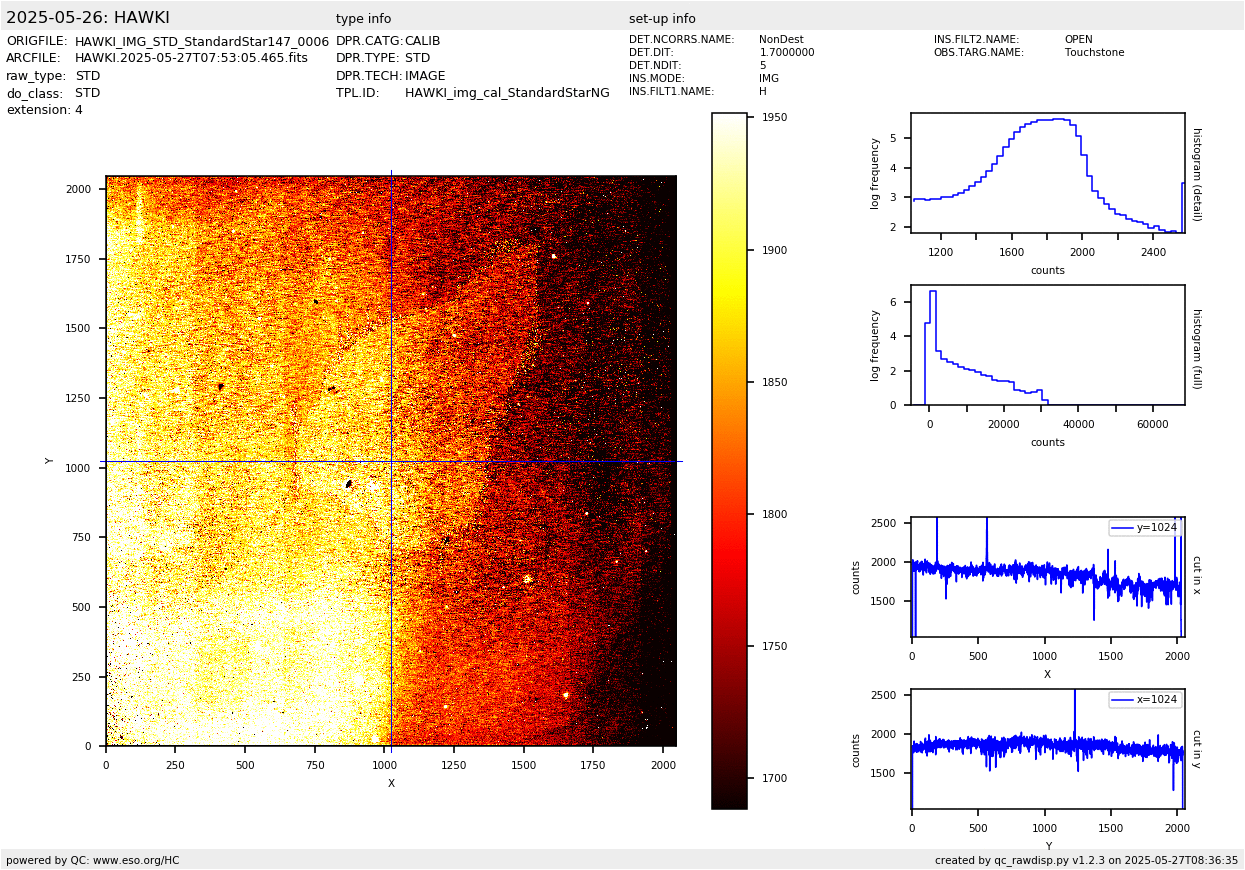Click the crosshair intersection on the detector image
Viewport: 1245px width, 870px height.
[391, 461]
